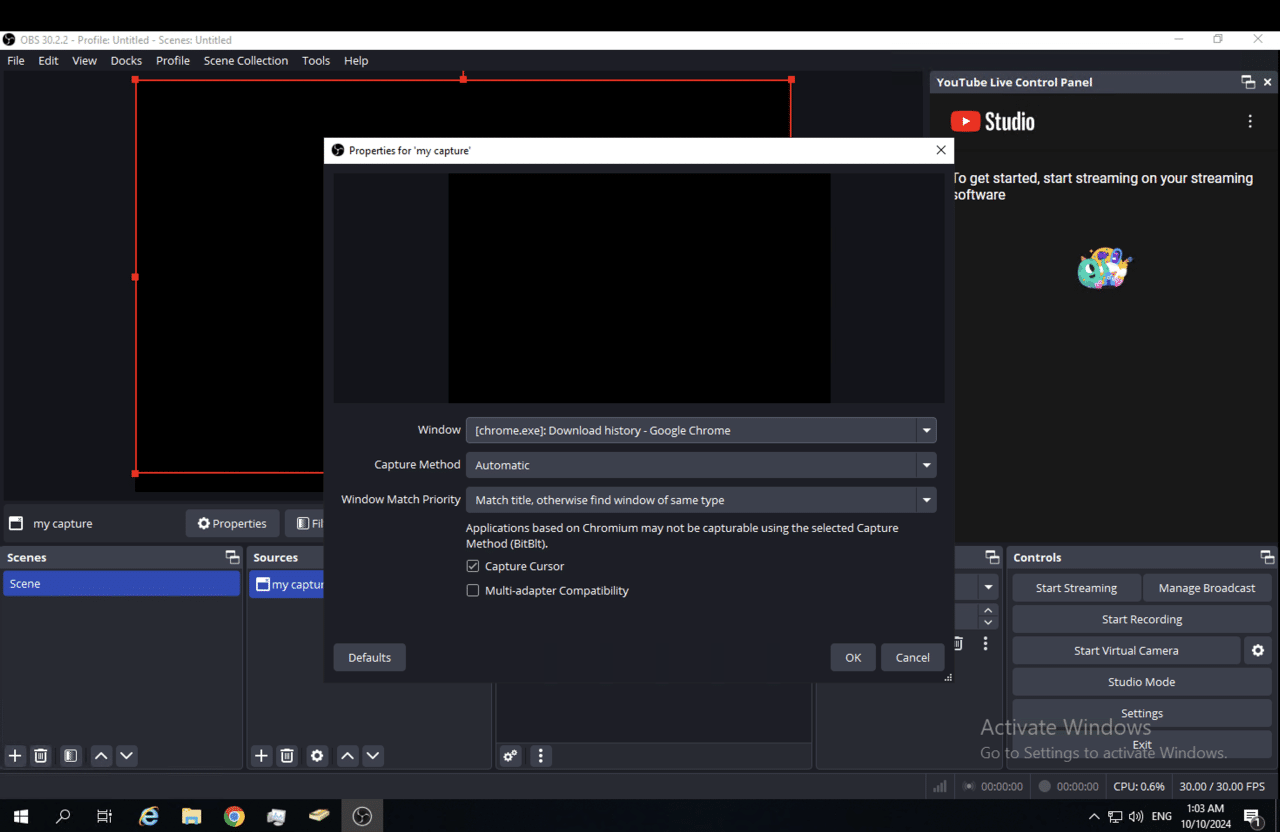Open scene filters via the filter icon
The height and width of the screenshot is (832, 1280).
(70, 755)
